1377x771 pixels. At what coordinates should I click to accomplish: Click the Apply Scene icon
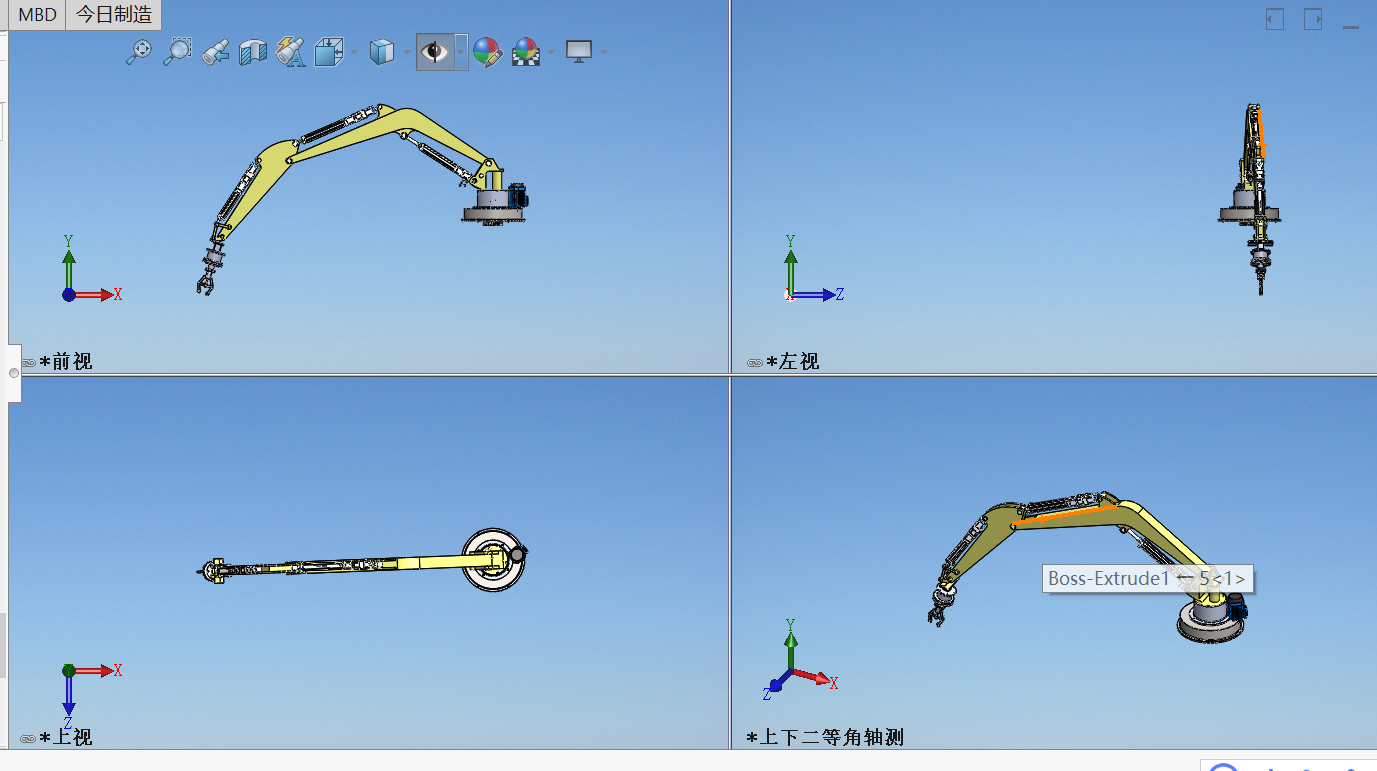click(525, 51)
